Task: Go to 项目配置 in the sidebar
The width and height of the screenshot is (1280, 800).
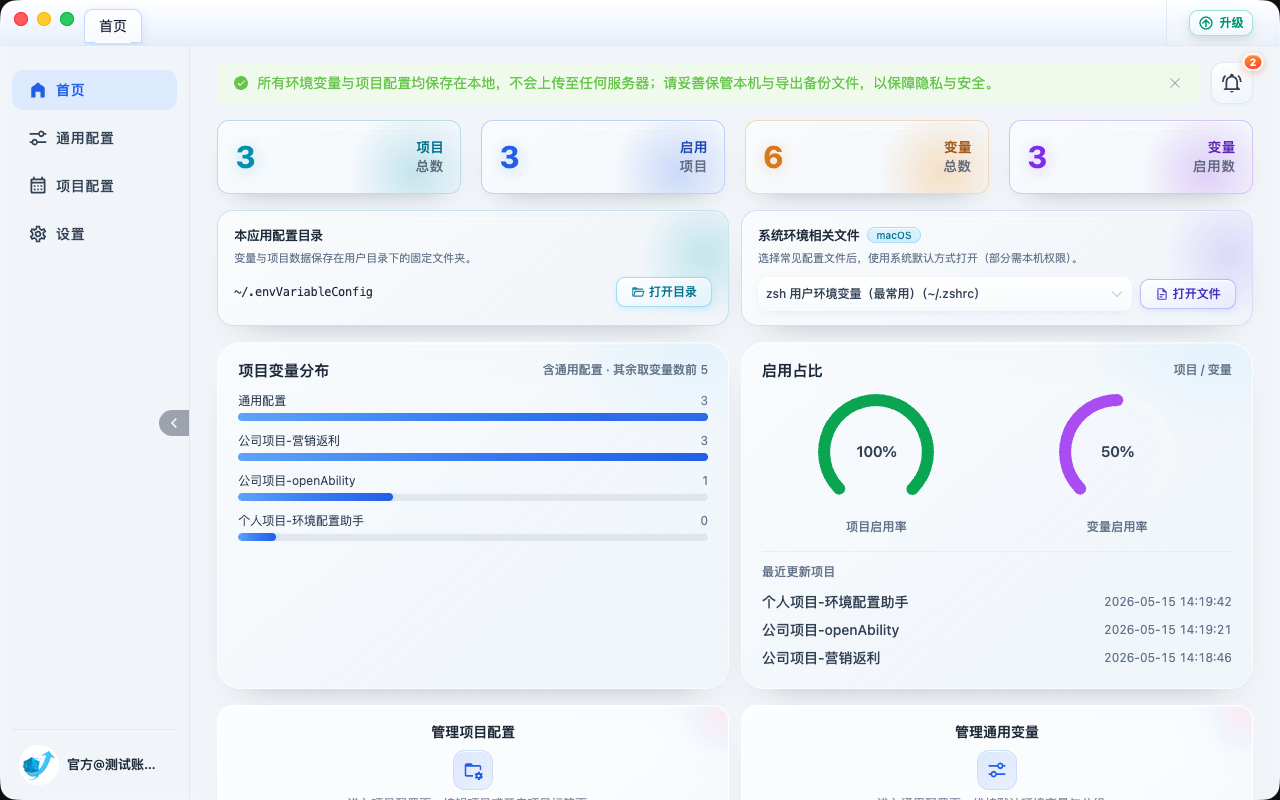Action: click(94, 186)
